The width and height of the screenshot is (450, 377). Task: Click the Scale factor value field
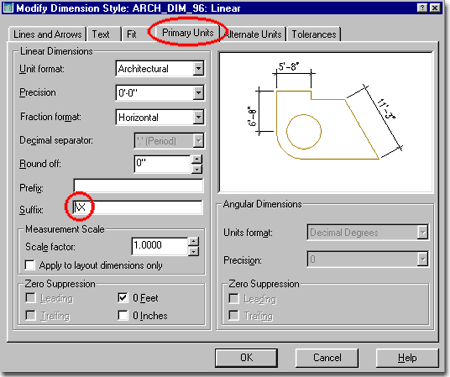pyautogui.click(x=160, y=246)
